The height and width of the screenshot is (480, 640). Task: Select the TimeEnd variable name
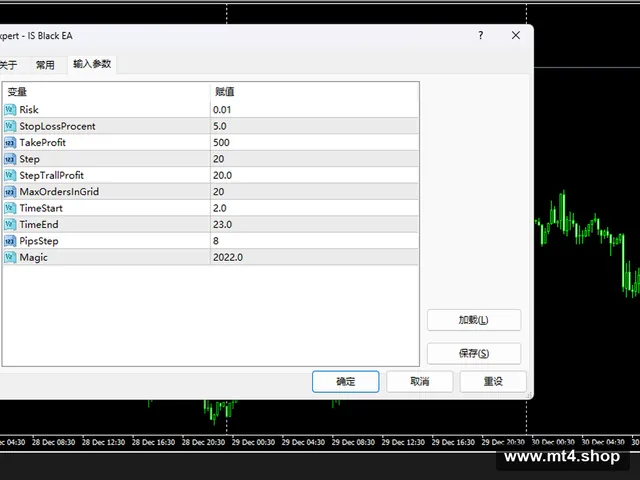click(39, 224)
